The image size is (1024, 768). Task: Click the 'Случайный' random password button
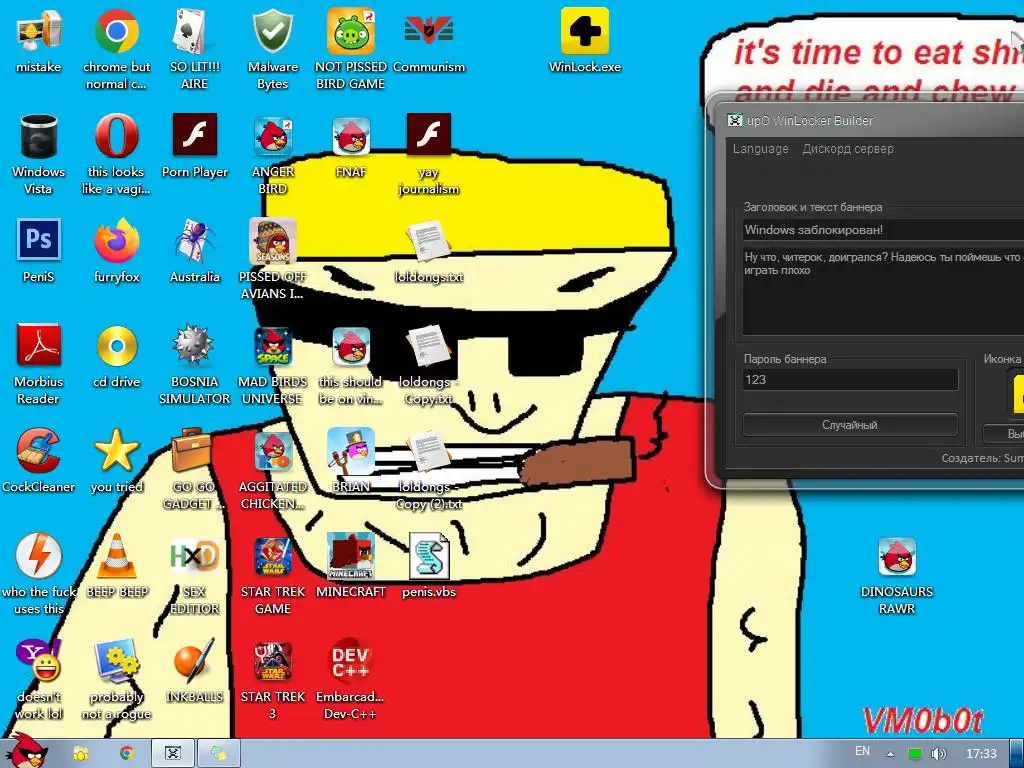click(x=850, y=425)
